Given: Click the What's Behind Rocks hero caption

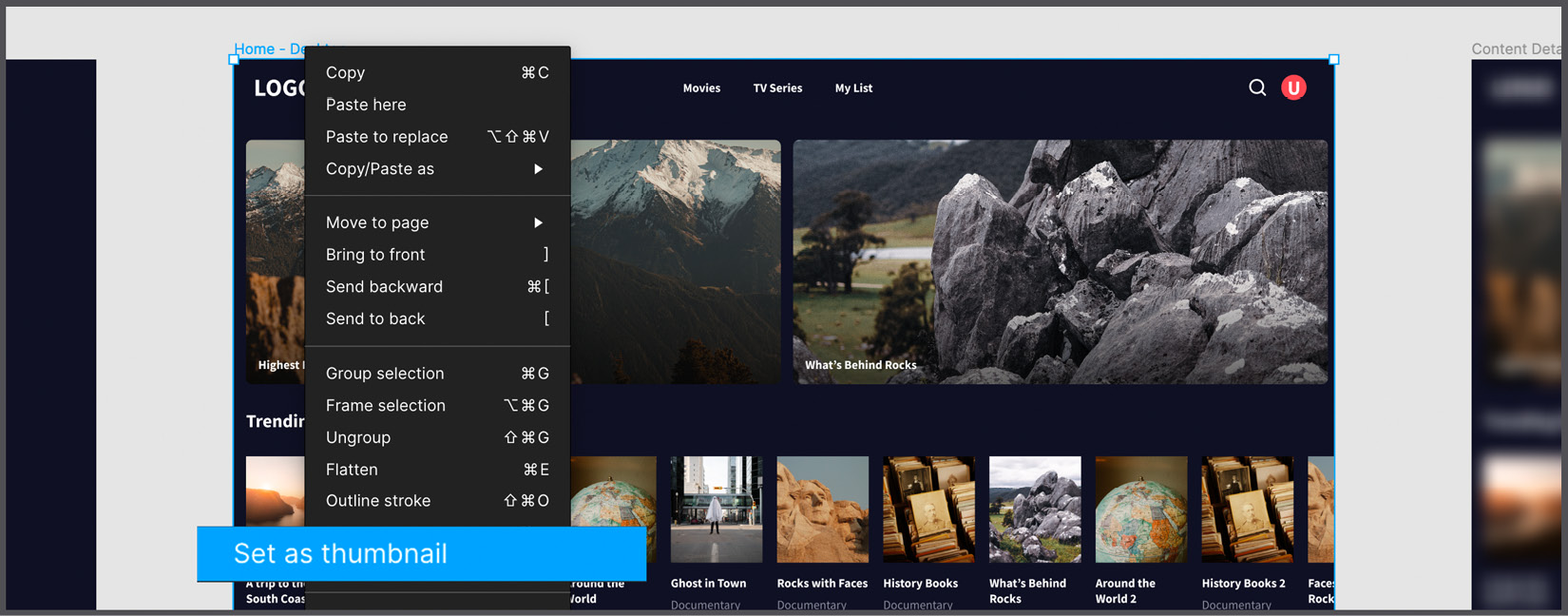Looking at the screenshot, I should 861,365.
